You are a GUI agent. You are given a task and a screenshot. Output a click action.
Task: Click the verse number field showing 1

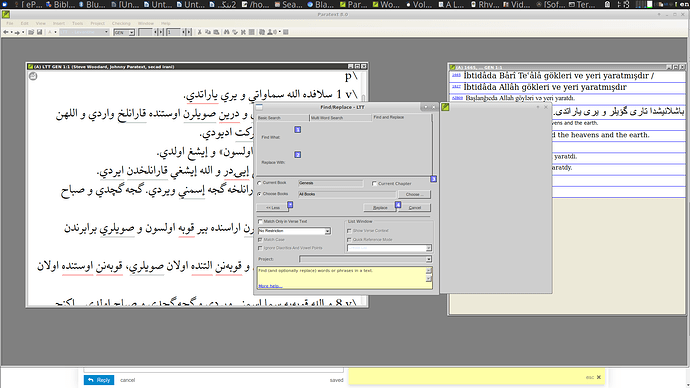point(174,32)
